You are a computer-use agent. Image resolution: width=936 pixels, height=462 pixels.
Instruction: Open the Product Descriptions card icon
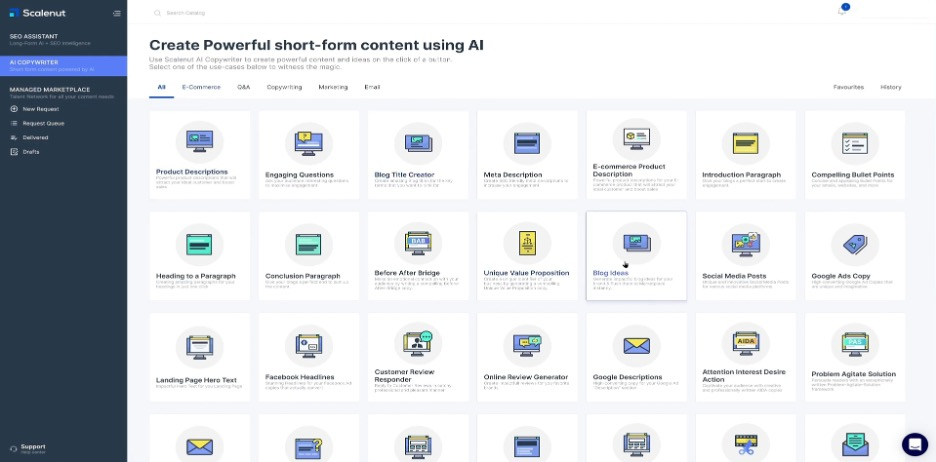click(199, 142)
